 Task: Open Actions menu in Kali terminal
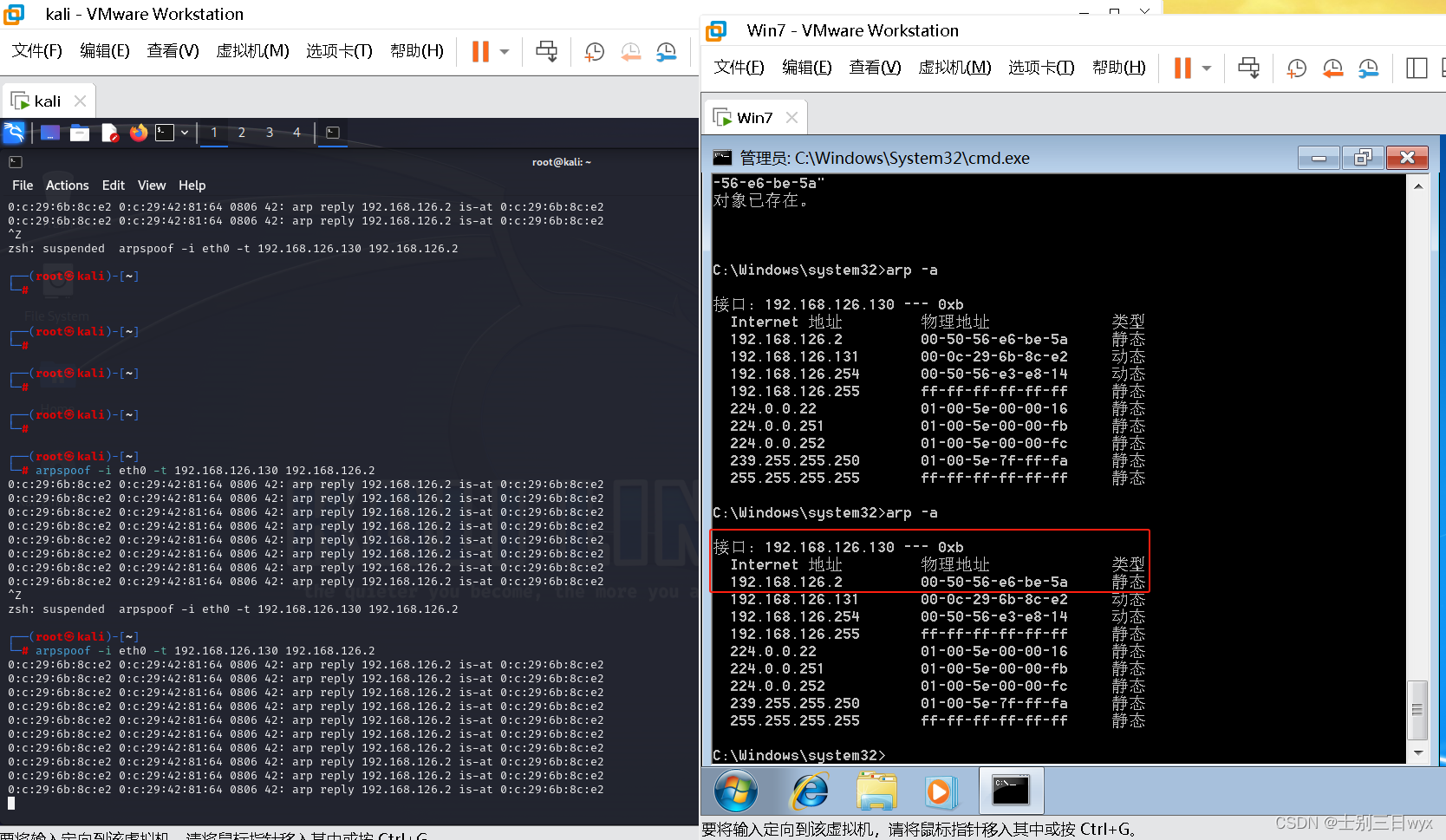[68, 186]
